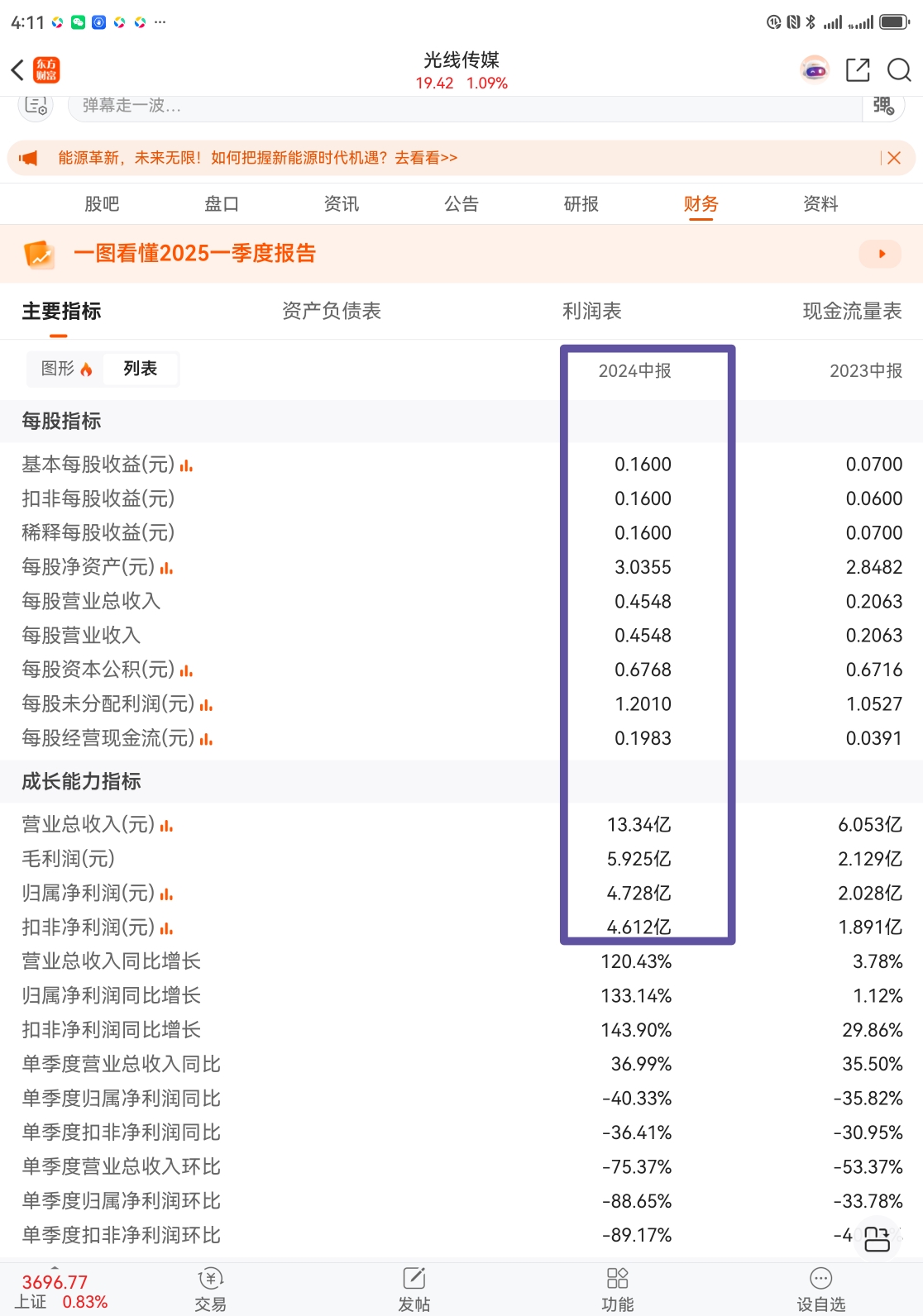Switch to 资产负债表 sub-tab
The image size is (923, 1316).
pos(332,312)
